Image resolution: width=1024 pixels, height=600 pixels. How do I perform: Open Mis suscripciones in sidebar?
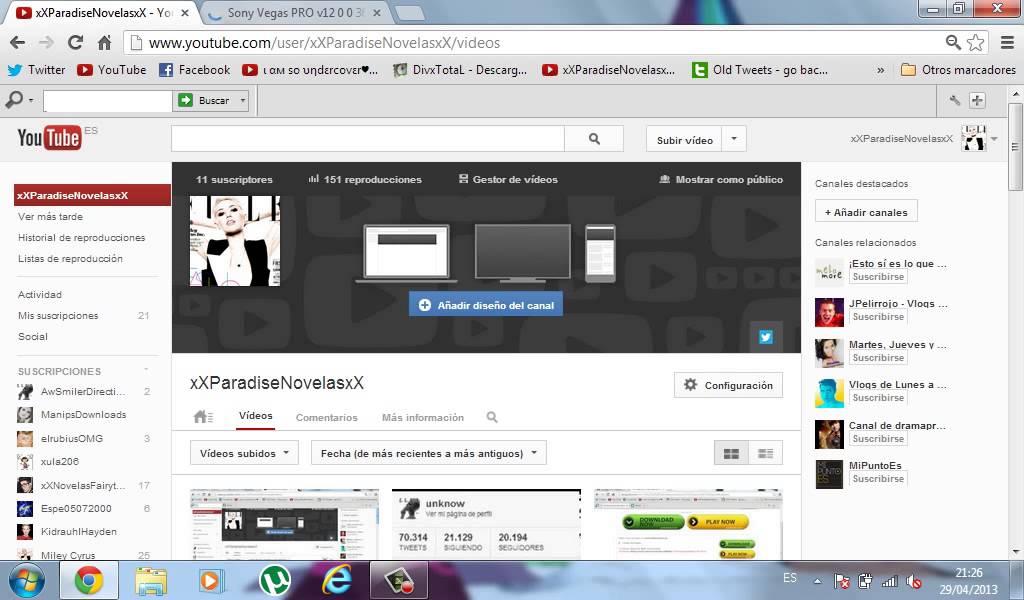coord(58,315)
